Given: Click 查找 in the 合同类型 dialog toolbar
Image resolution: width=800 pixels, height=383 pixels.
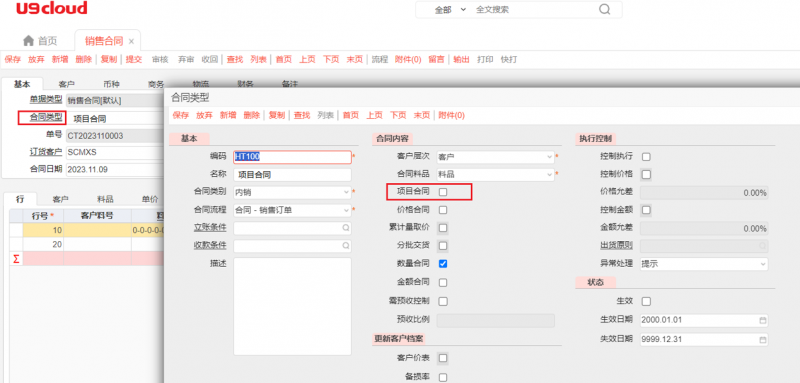Looking at the screenshot, I should click(302, 116).
